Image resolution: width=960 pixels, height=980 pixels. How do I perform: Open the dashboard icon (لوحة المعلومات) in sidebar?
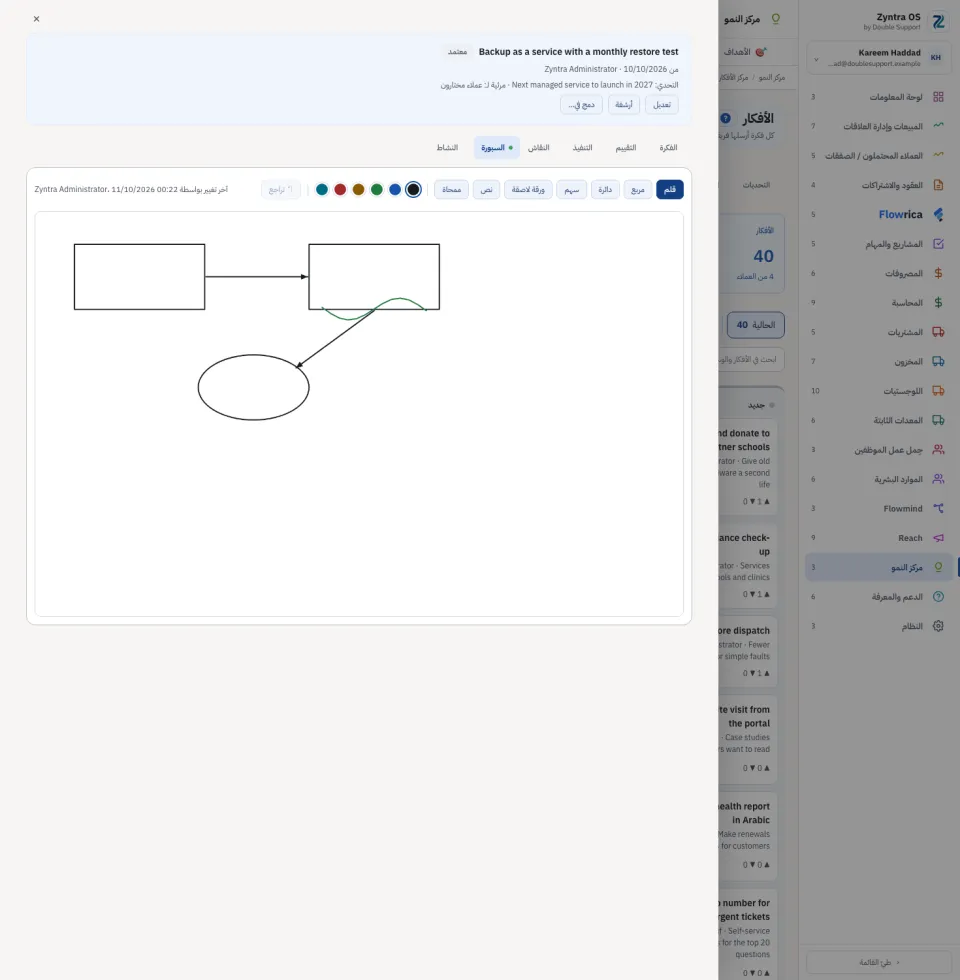(x=938, y=97)
